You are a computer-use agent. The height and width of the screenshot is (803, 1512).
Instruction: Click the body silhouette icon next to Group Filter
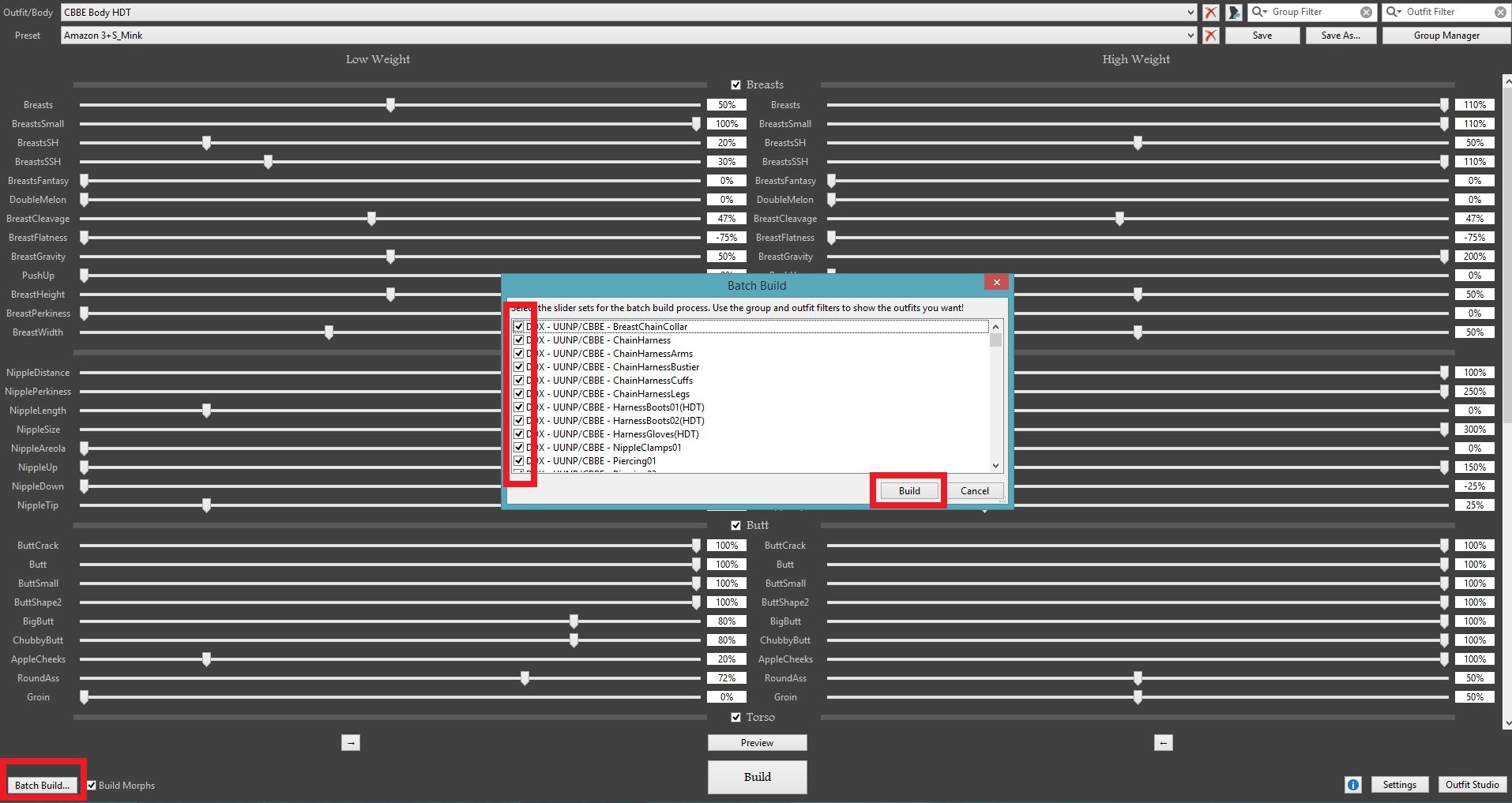[1233, 13]
